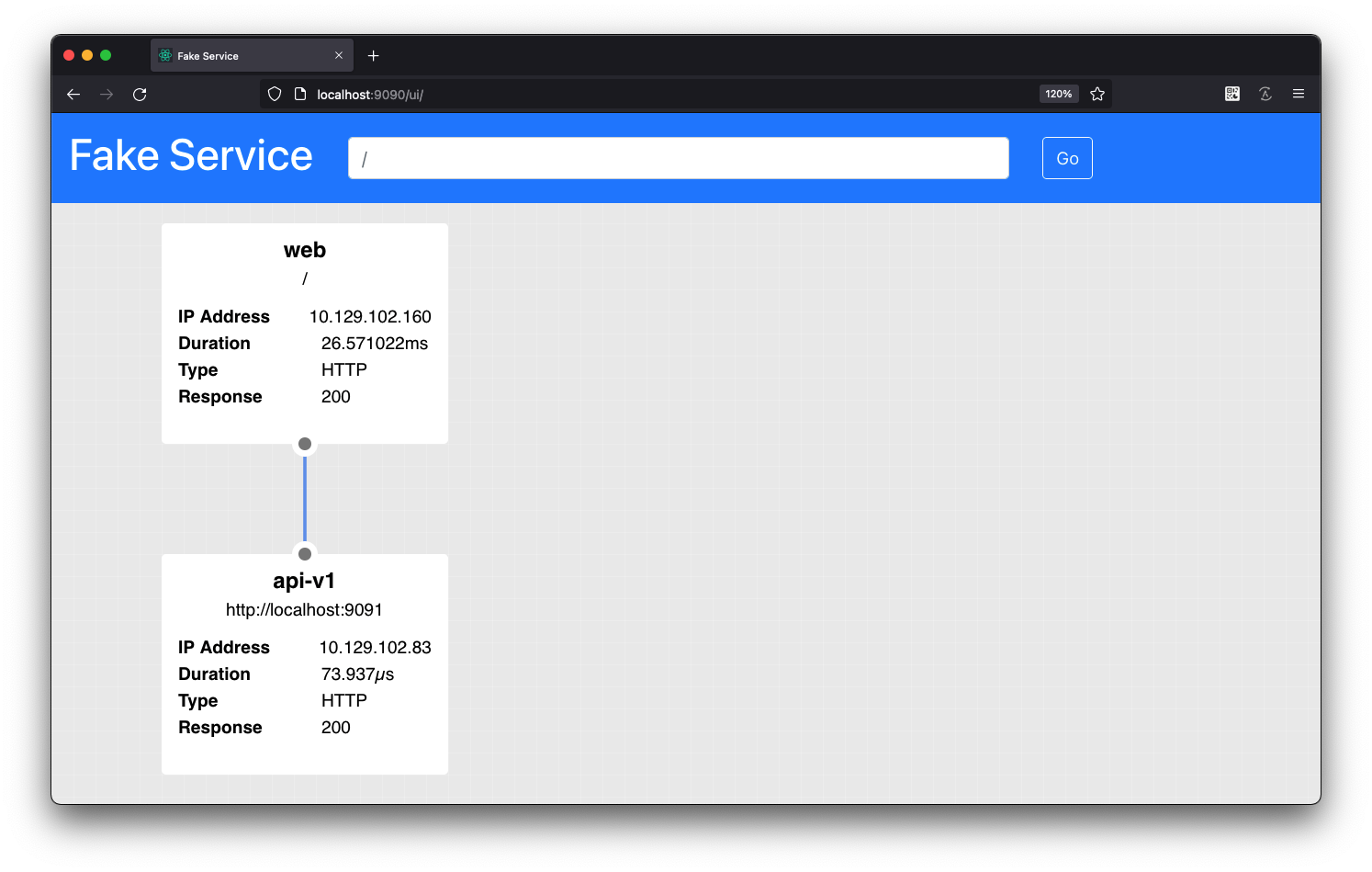Click the web node's bottom connector handle

(x=305, y=444)
